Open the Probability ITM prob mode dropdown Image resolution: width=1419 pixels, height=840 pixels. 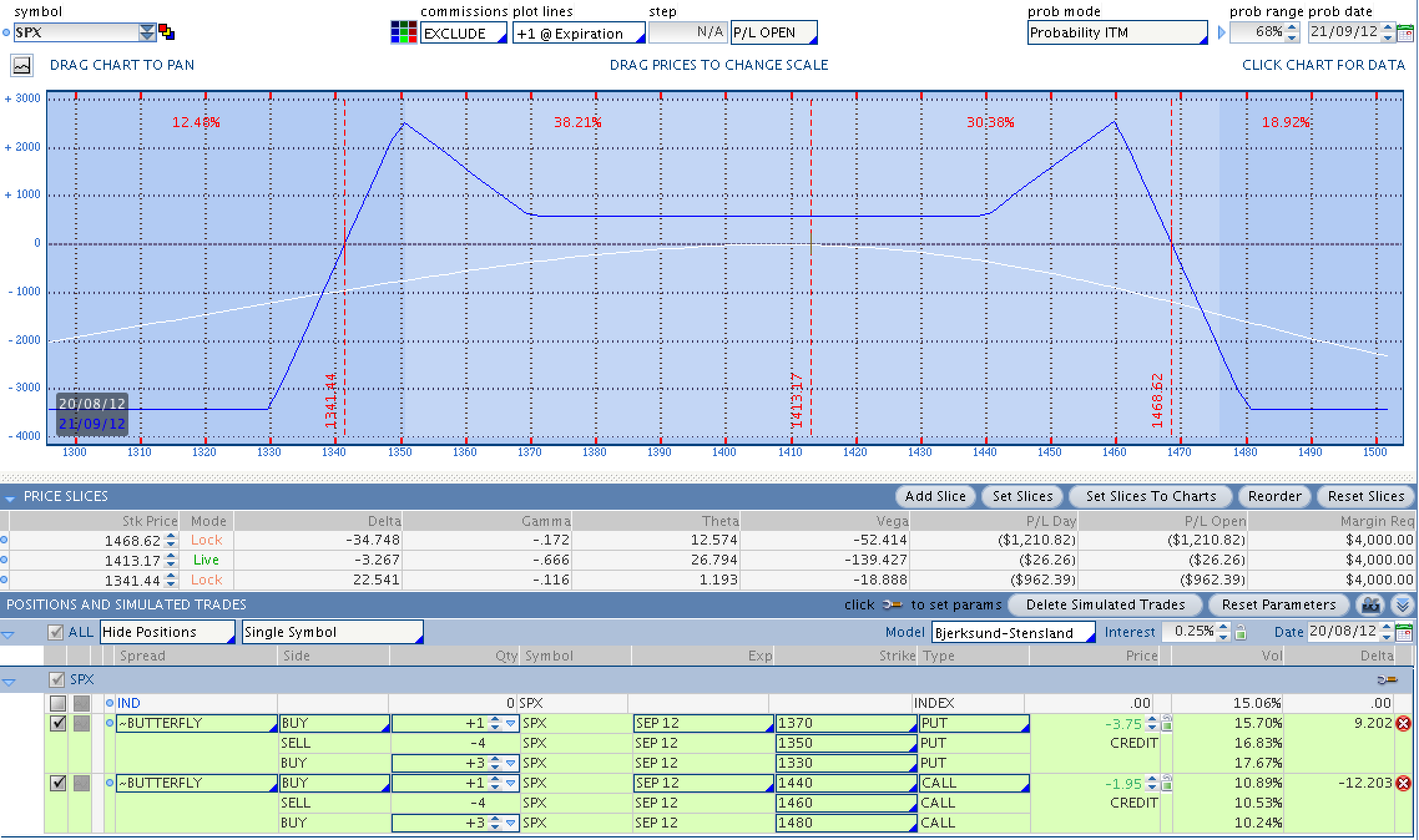click(1117, 33)
